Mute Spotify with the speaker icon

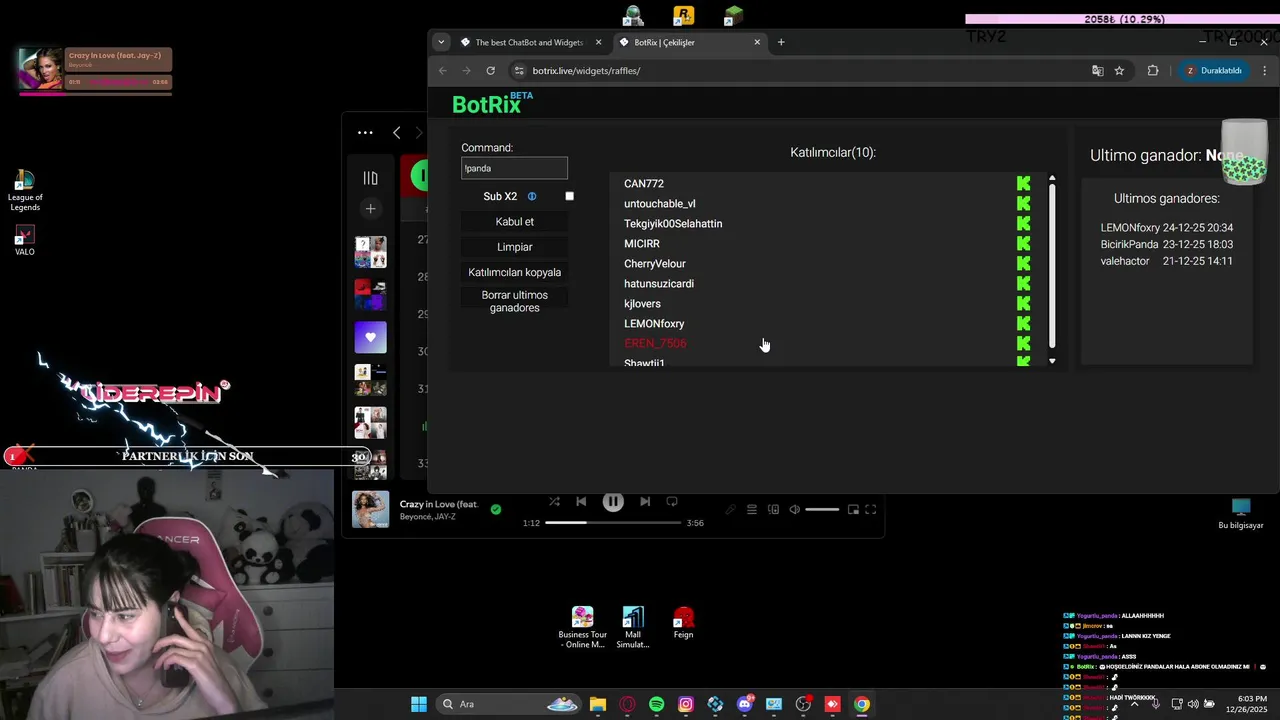[x=795, y=509]
